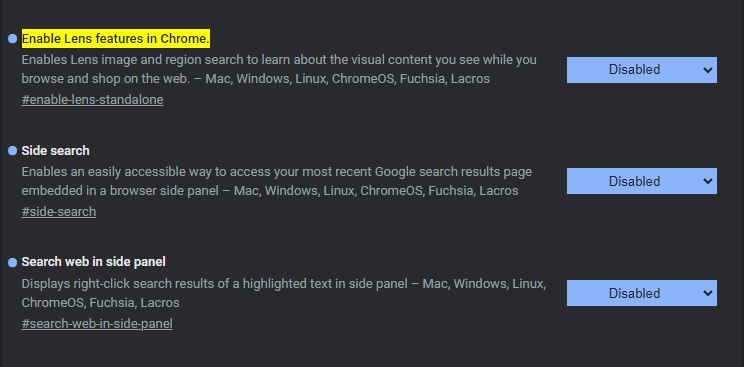The width and height of the screenshot is (744, 367).
Task: Open the Disabled dropdown for Search web in side panel
Action: [x=642, y=293]
